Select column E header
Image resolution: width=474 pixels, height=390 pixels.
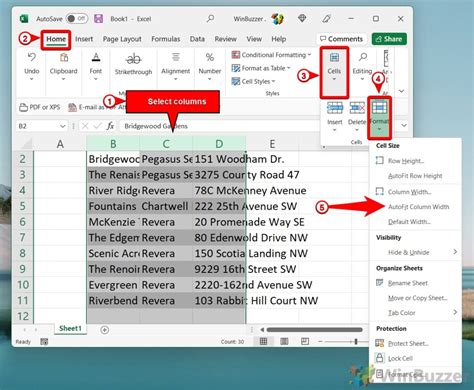click(272, 144)
